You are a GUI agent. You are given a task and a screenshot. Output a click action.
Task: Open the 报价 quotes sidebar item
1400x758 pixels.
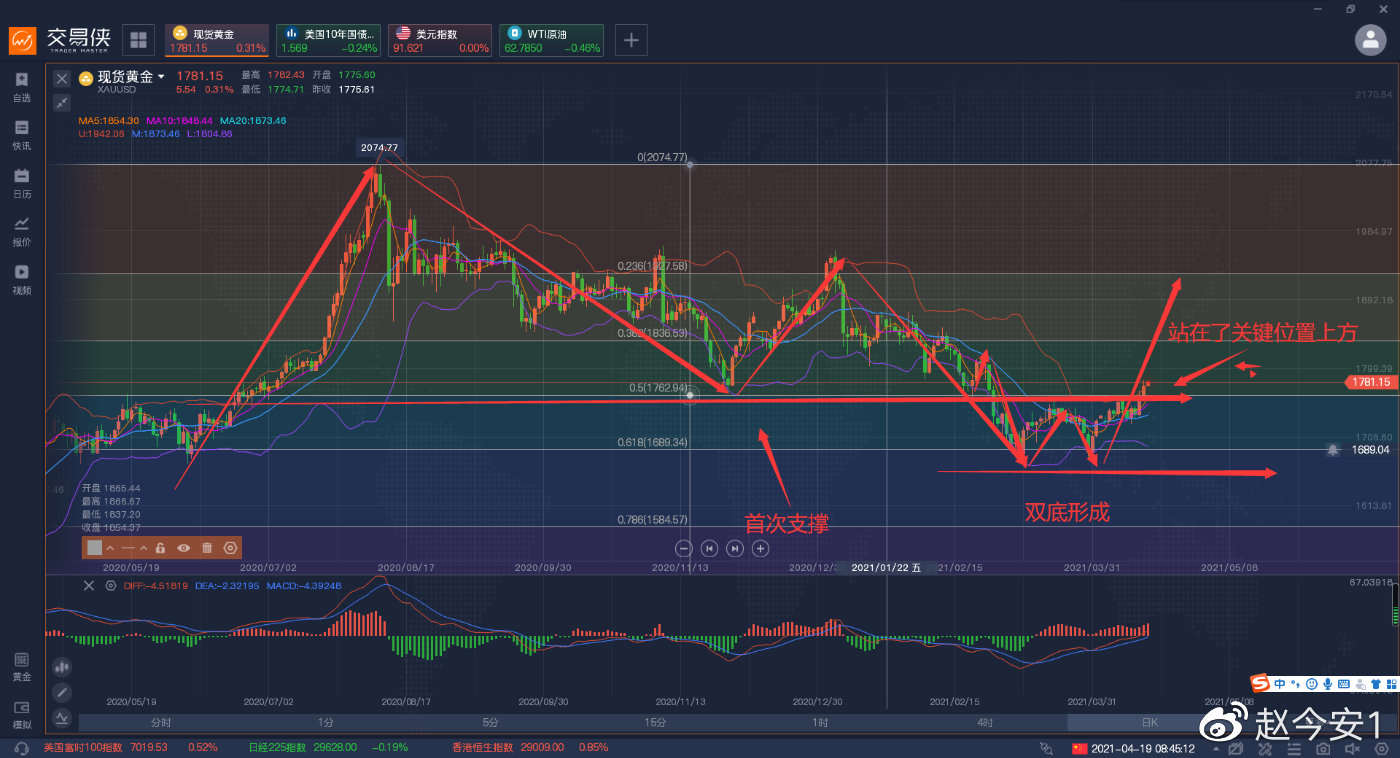pyautogui.click(x=21, y=231)
